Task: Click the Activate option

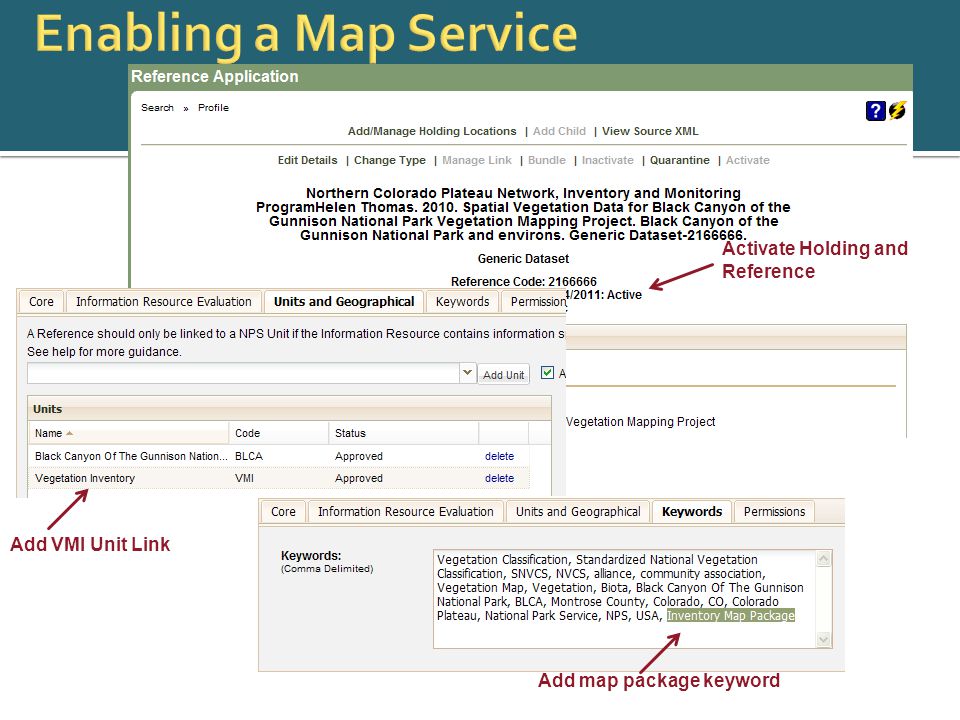Action: coord(748,160)
